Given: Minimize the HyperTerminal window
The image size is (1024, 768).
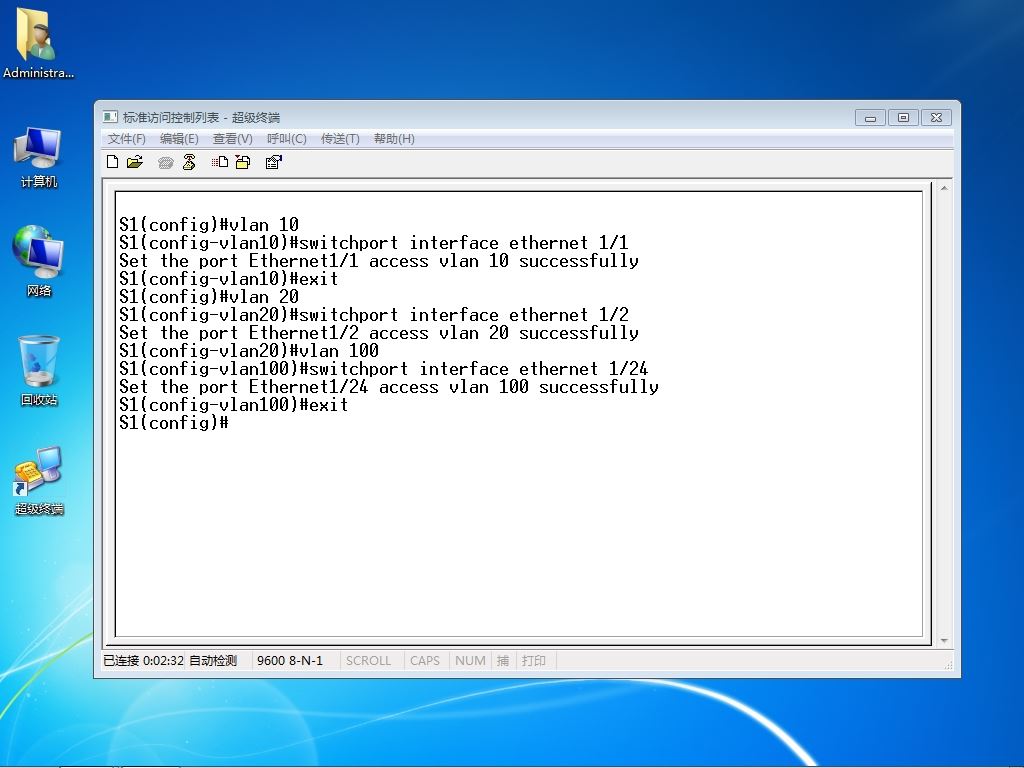Looking at the screenshot, I should pyautogui.click(x=871, y=118).
